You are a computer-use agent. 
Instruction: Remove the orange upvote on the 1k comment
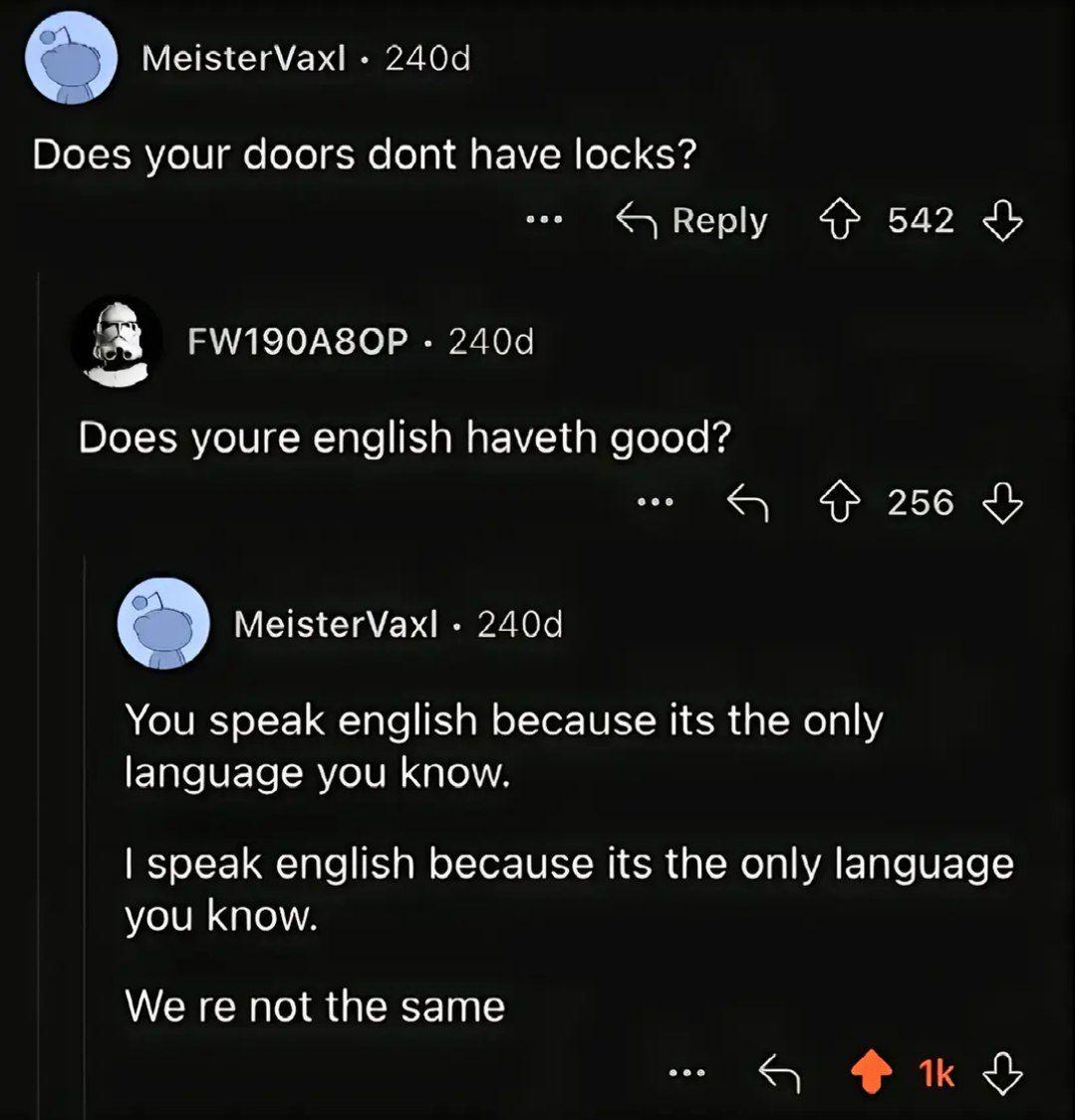tap(872, 1072)
